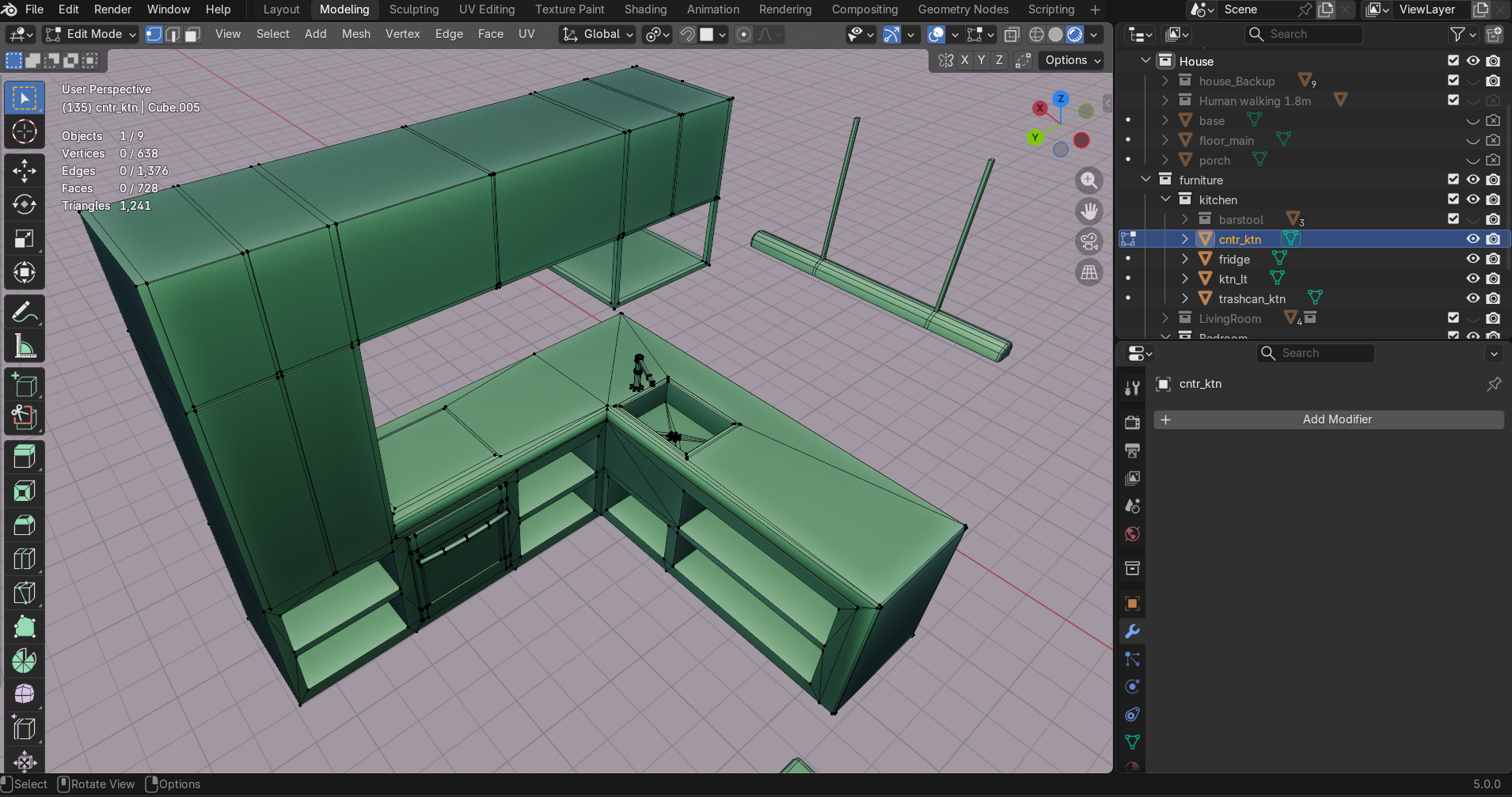Switch to face select mode
The width and height of the screenshot is (1512, 797).
[192, 34]
